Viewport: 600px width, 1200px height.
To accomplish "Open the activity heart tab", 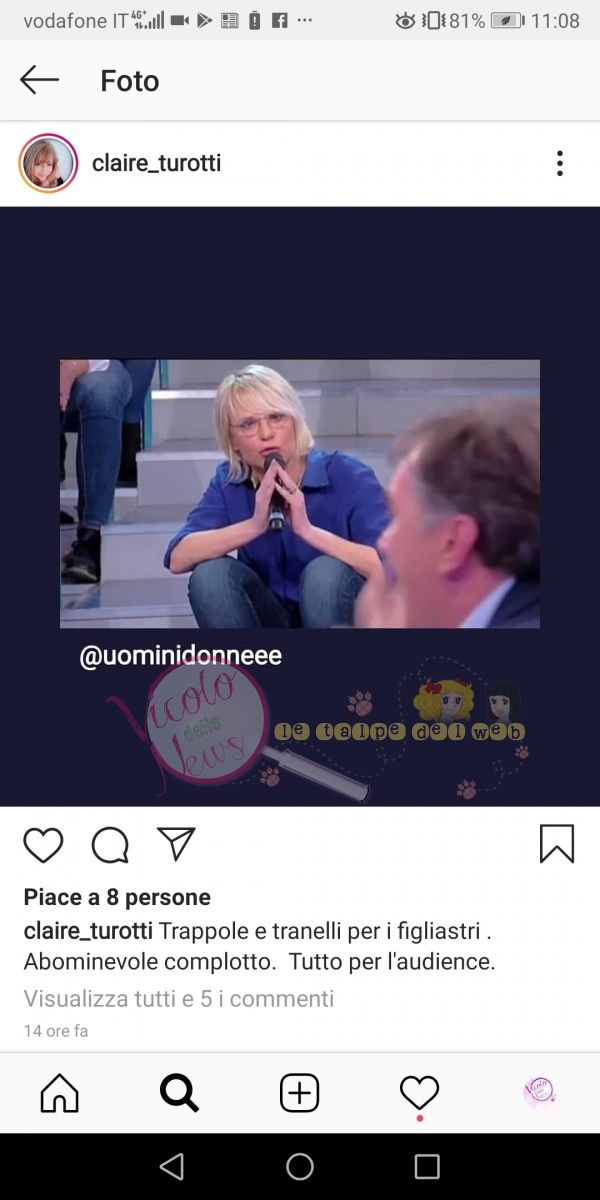I will 419,1093.
